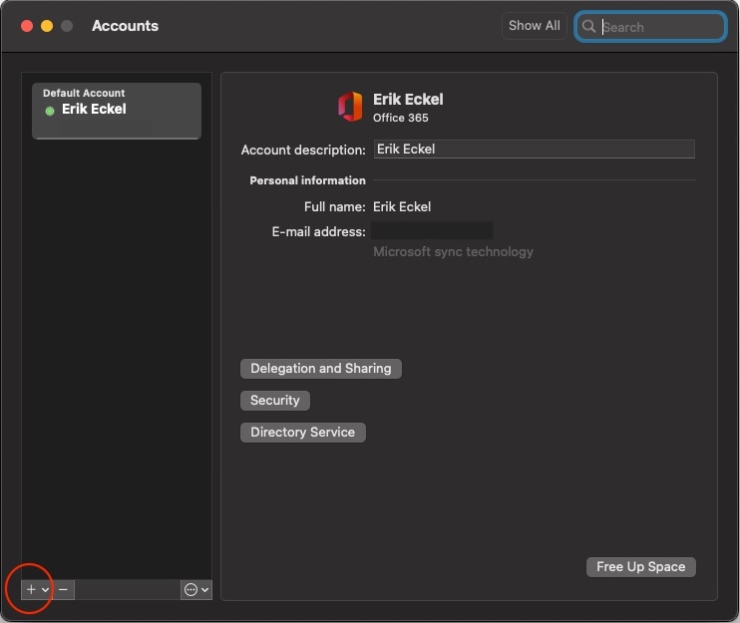Viewport: 740px width, 623px height.
Task: Open Directory Service settings
Action: tap(302, 432)
